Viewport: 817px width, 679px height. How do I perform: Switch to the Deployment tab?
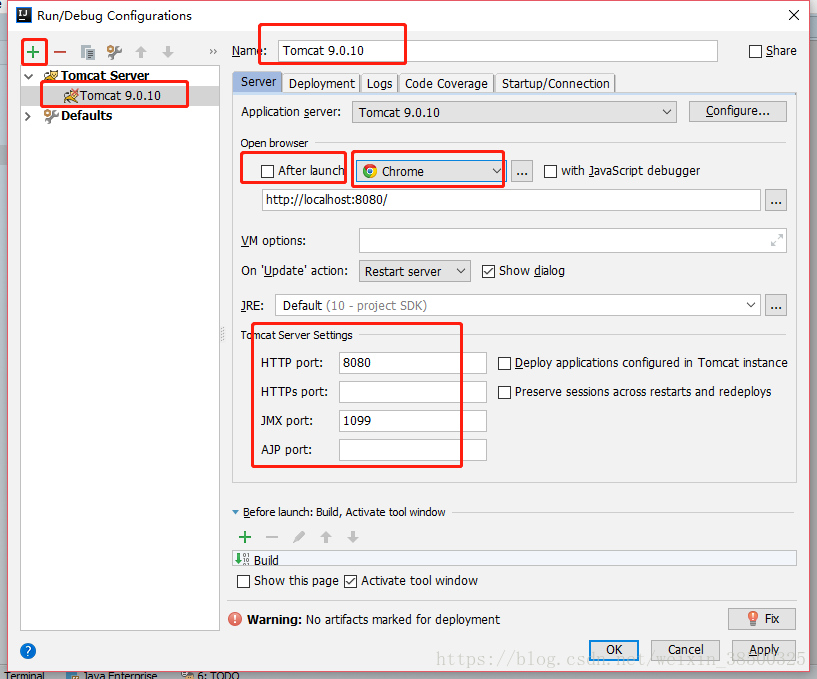click(321, 83)
